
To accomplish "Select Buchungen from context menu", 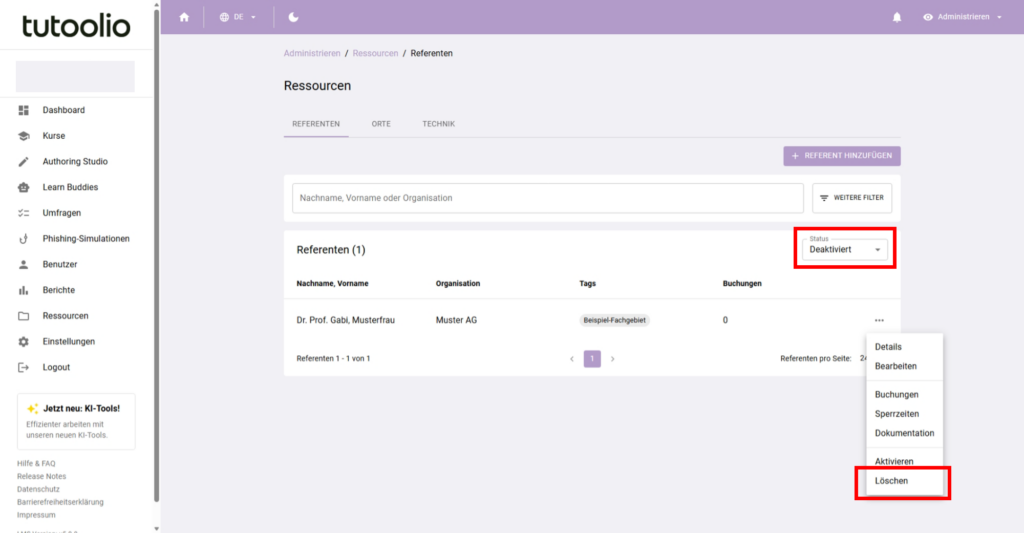I will pos(904,395).
